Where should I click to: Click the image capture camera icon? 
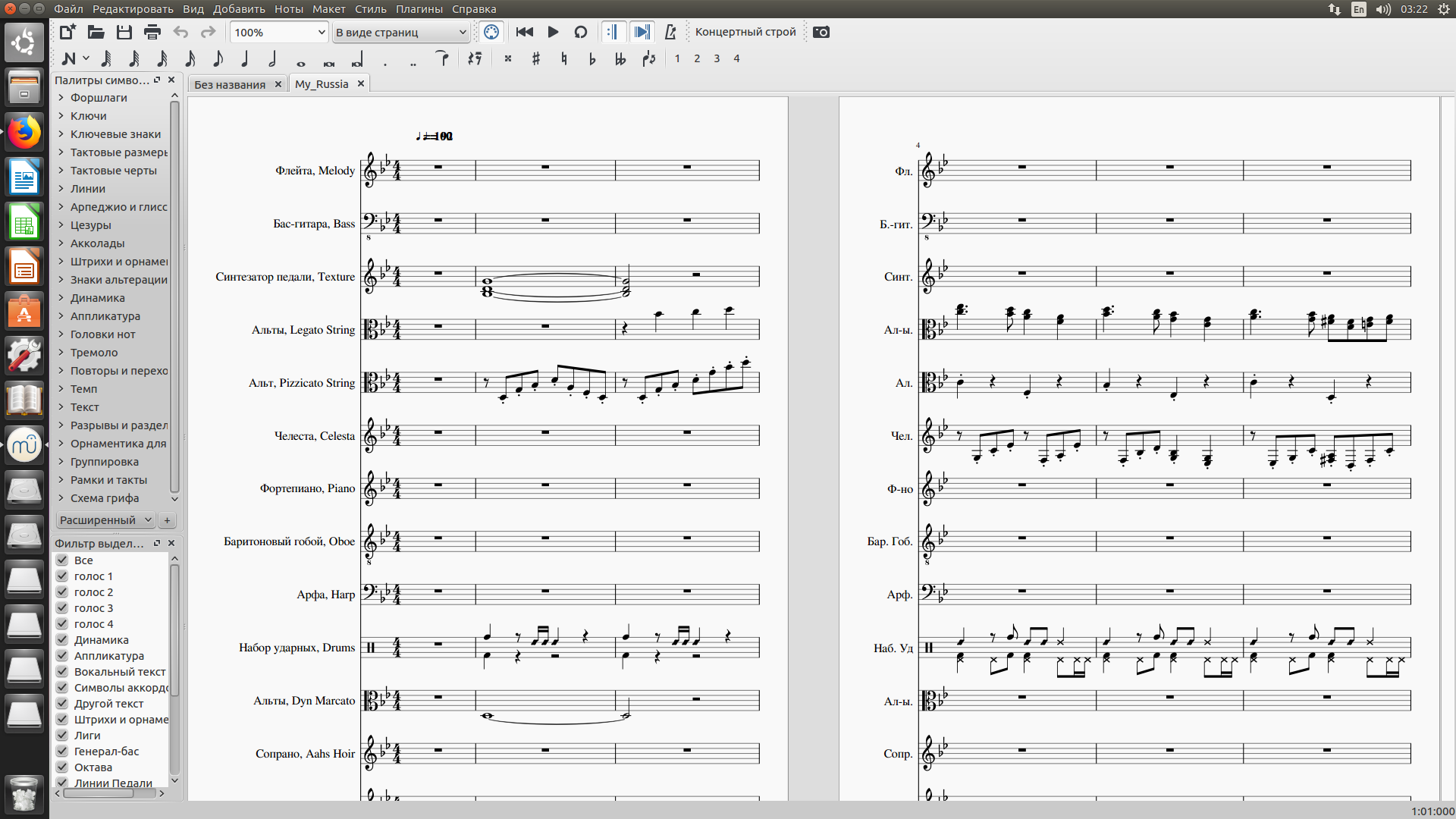[x=821, y=32]
